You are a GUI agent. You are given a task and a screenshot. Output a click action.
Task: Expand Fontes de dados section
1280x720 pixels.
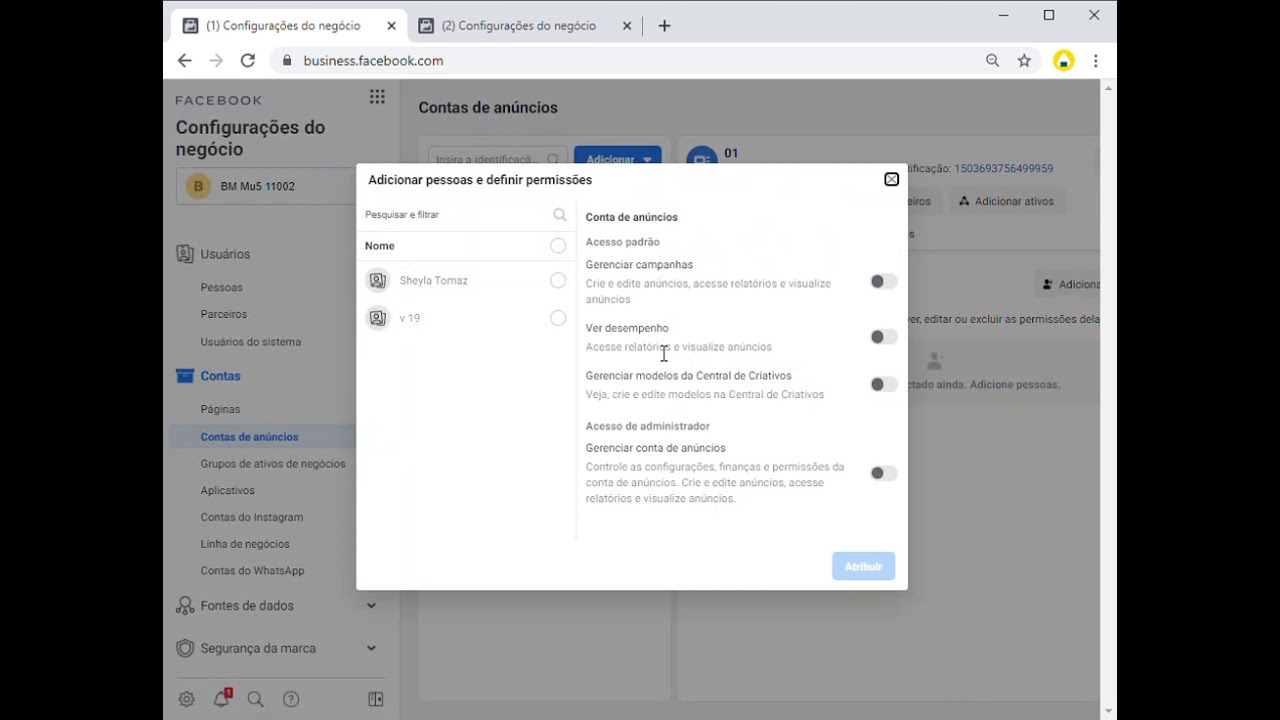(371, 605)
